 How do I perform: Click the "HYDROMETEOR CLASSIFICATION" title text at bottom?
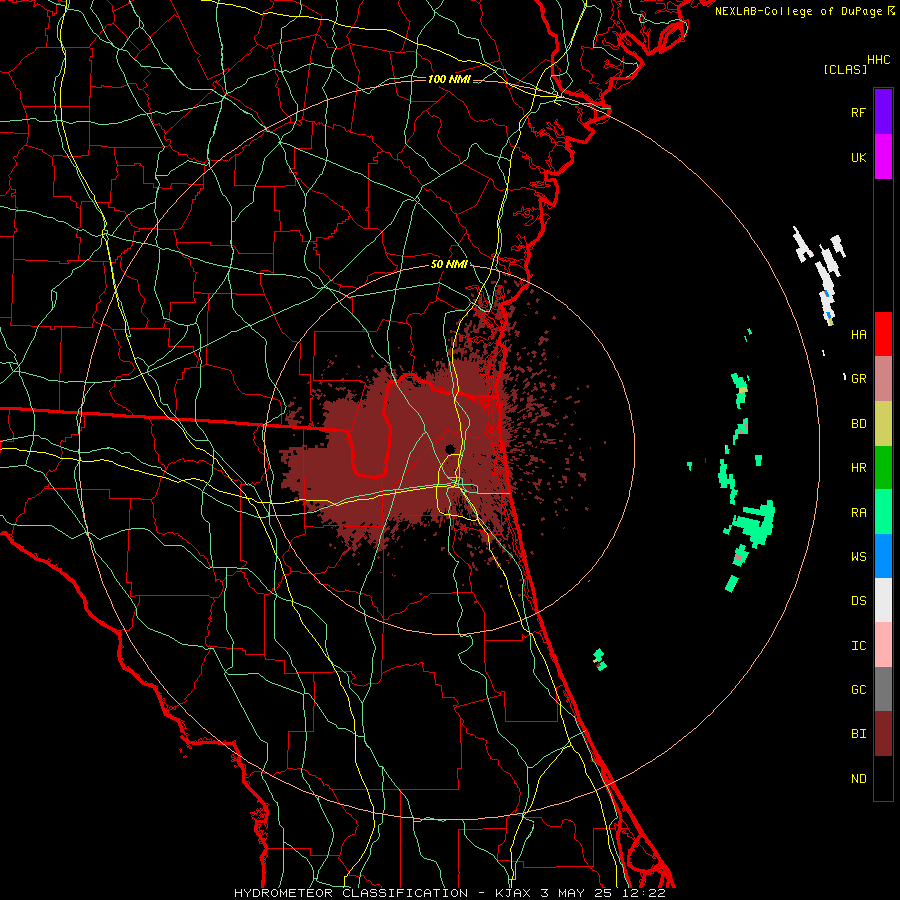(351, 893)
